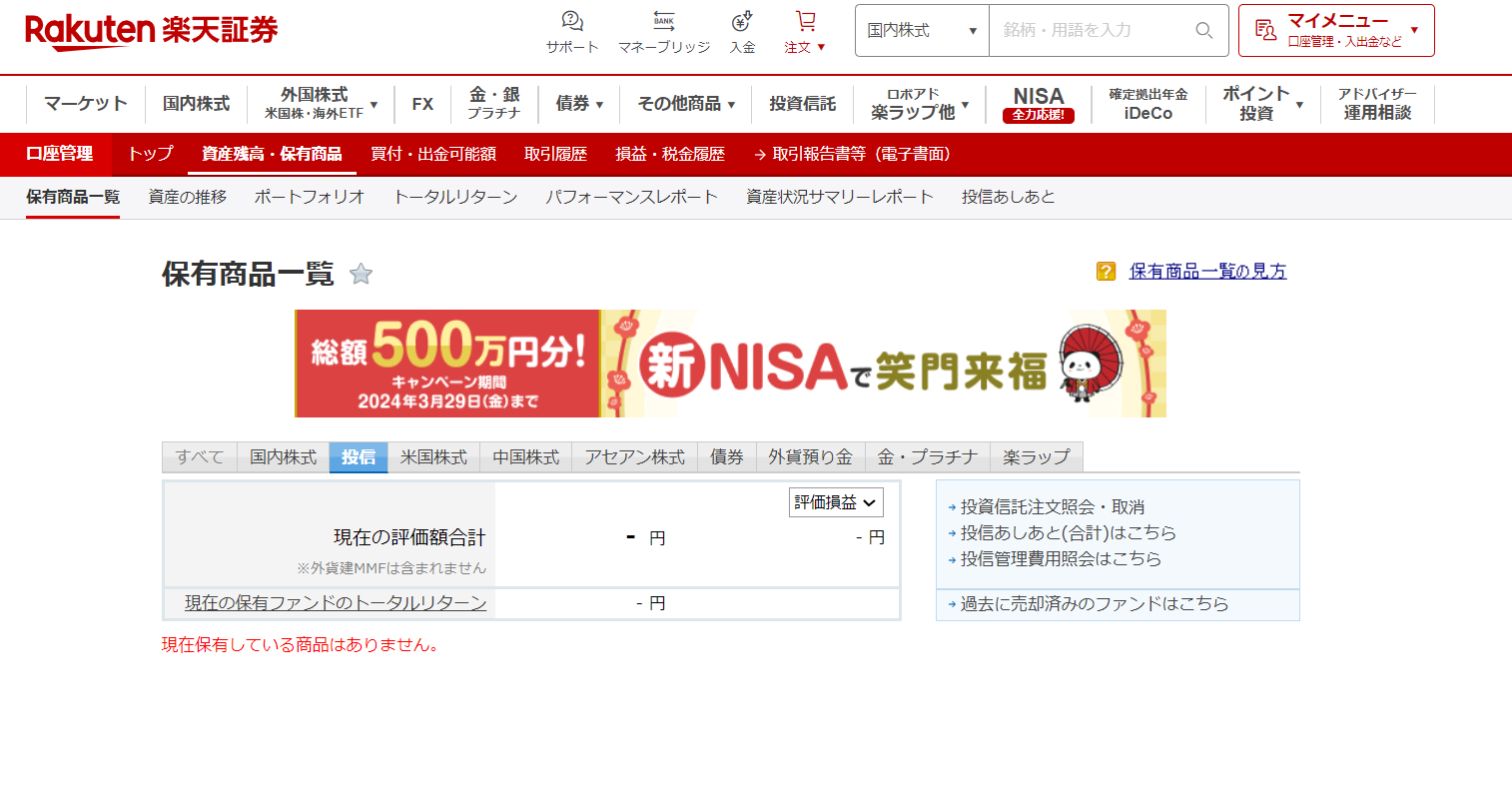Click the 保有商品一覧の見方 help link
The image size is (1512, 796).
[1207, 272]
